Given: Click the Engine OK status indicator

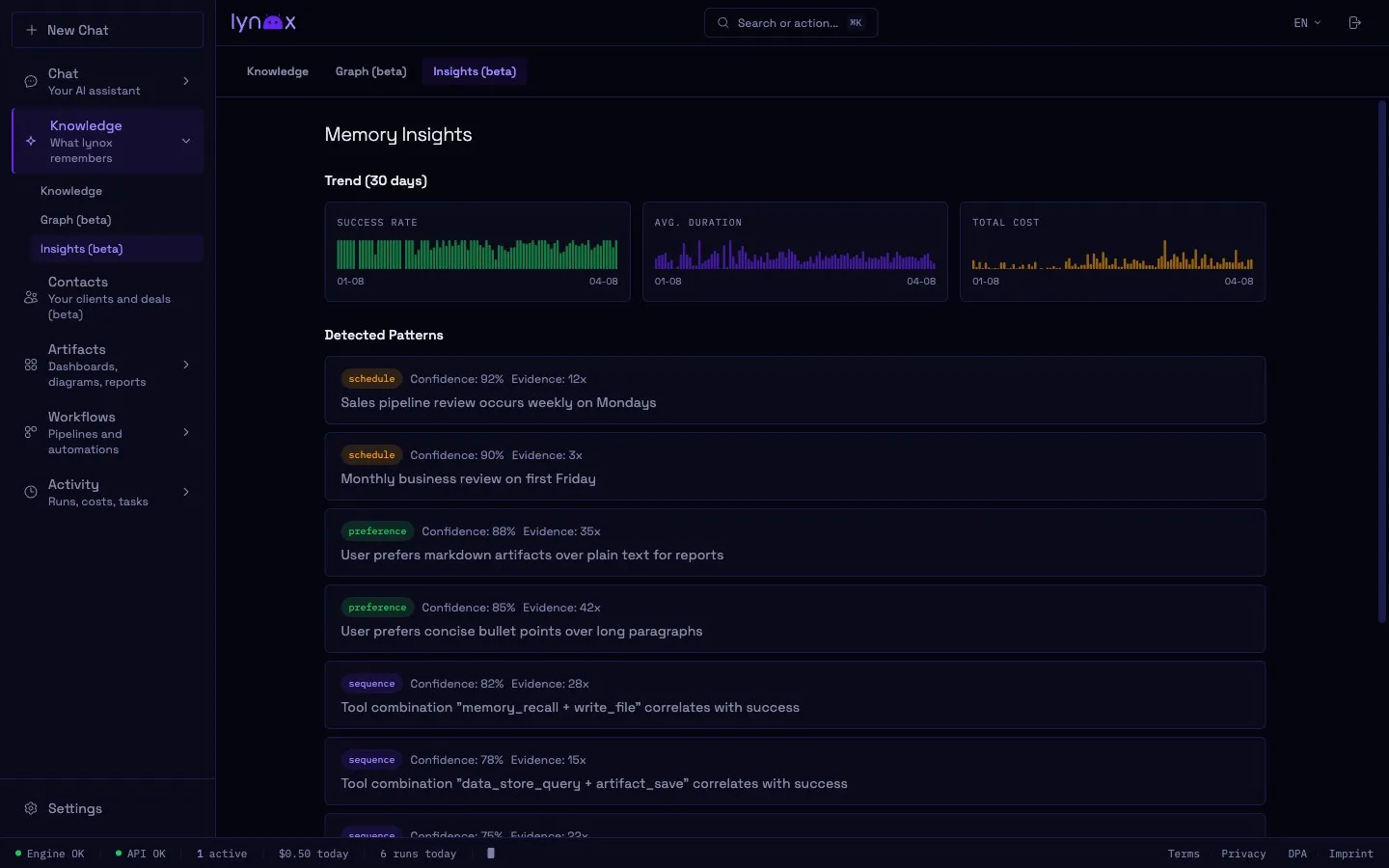Looking at the screenshot, I should point(50,854).
